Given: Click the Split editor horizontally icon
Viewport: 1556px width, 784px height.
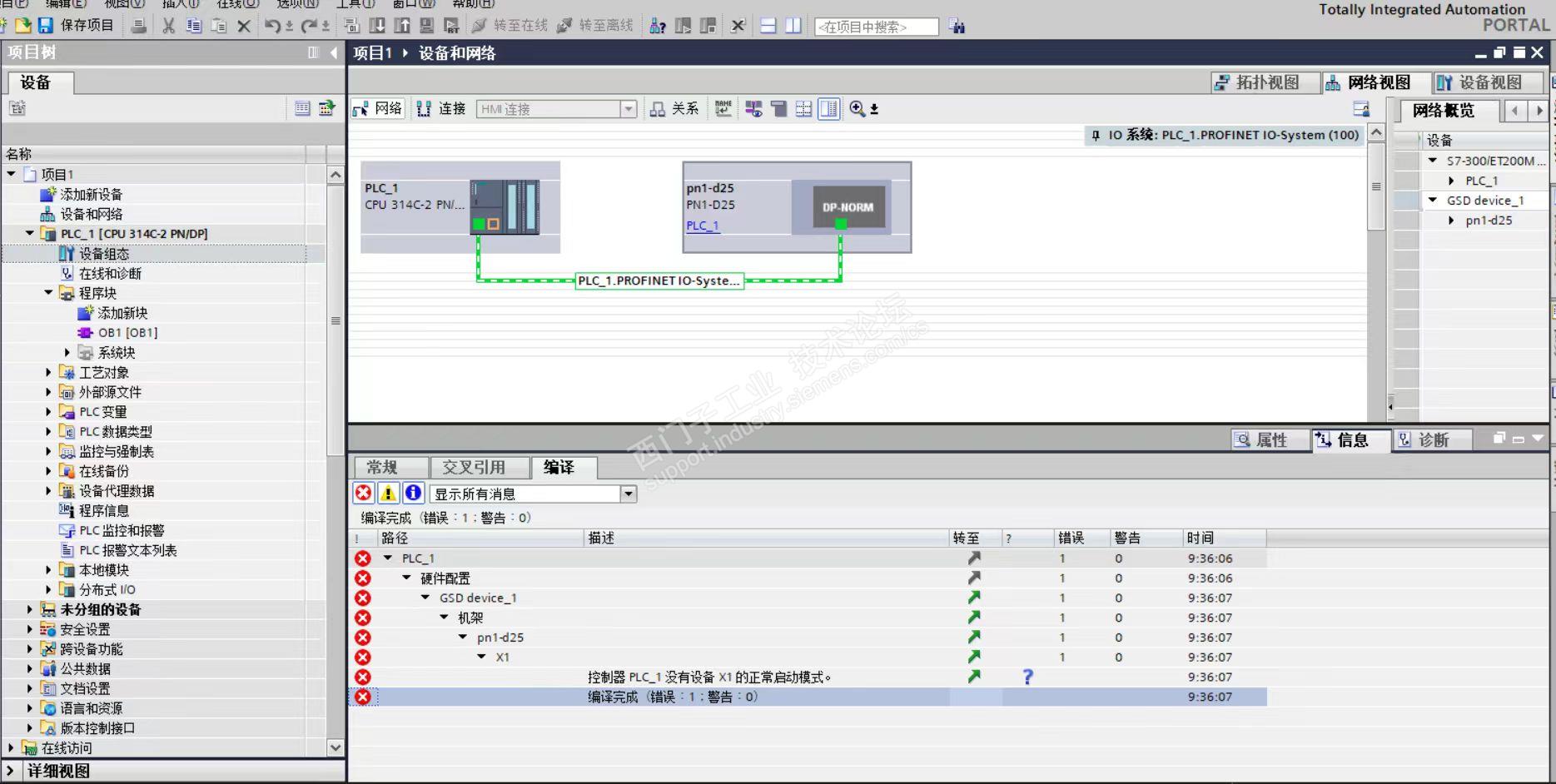Looking at the screenshot, I should point(768,26).
